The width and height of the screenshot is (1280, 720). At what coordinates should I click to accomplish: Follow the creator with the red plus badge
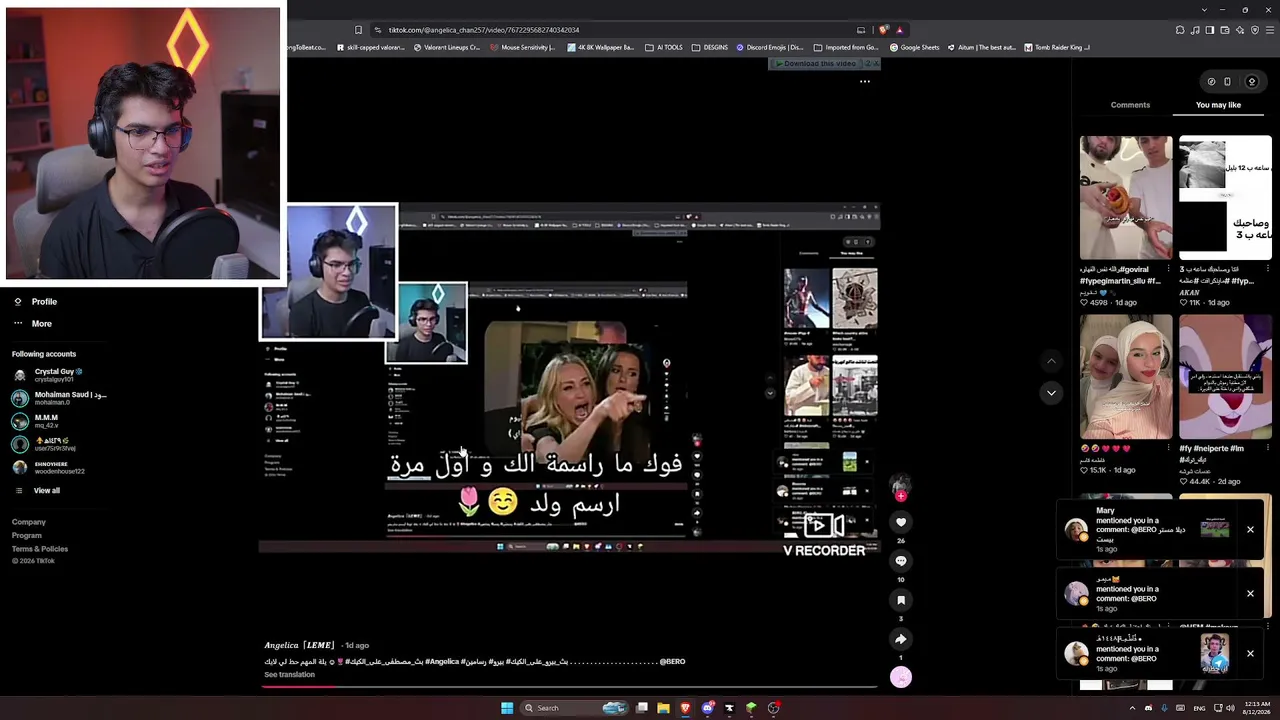click(901, 496)
